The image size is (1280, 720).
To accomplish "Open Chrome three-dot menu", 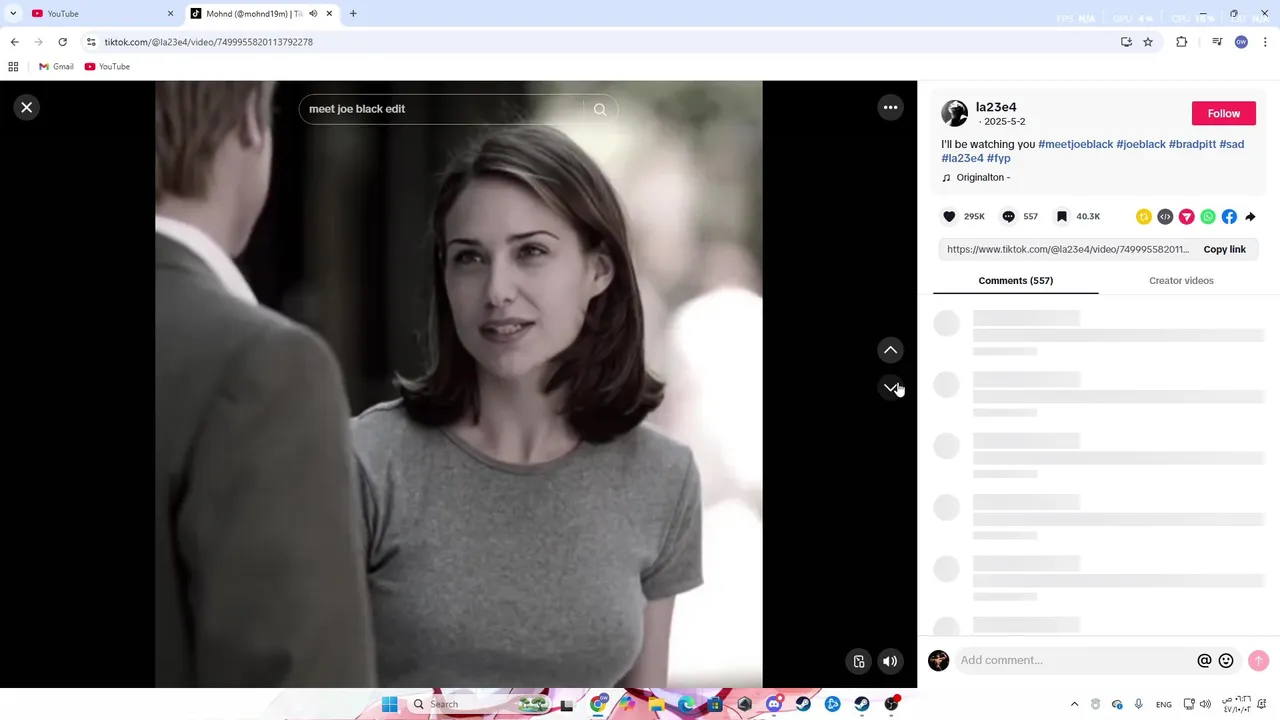I will 1265,42.
